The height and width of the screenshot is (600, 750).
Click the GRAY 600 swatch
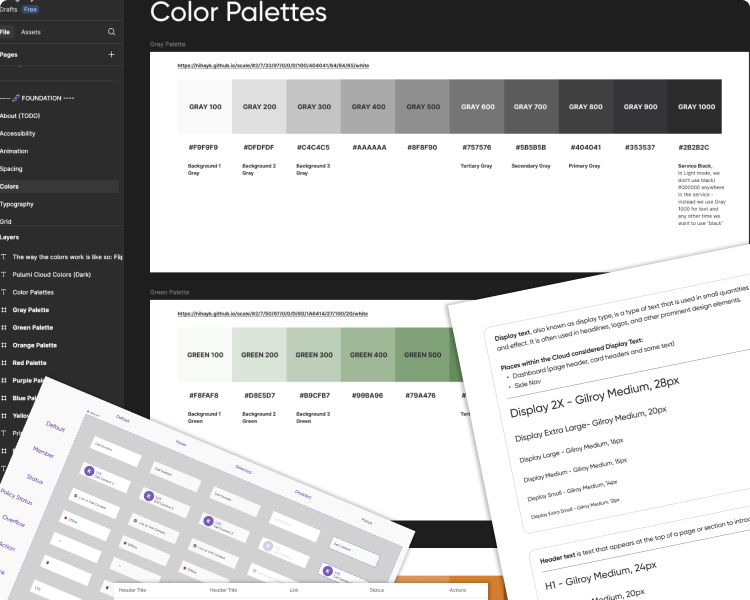click(x=477, y=107)
